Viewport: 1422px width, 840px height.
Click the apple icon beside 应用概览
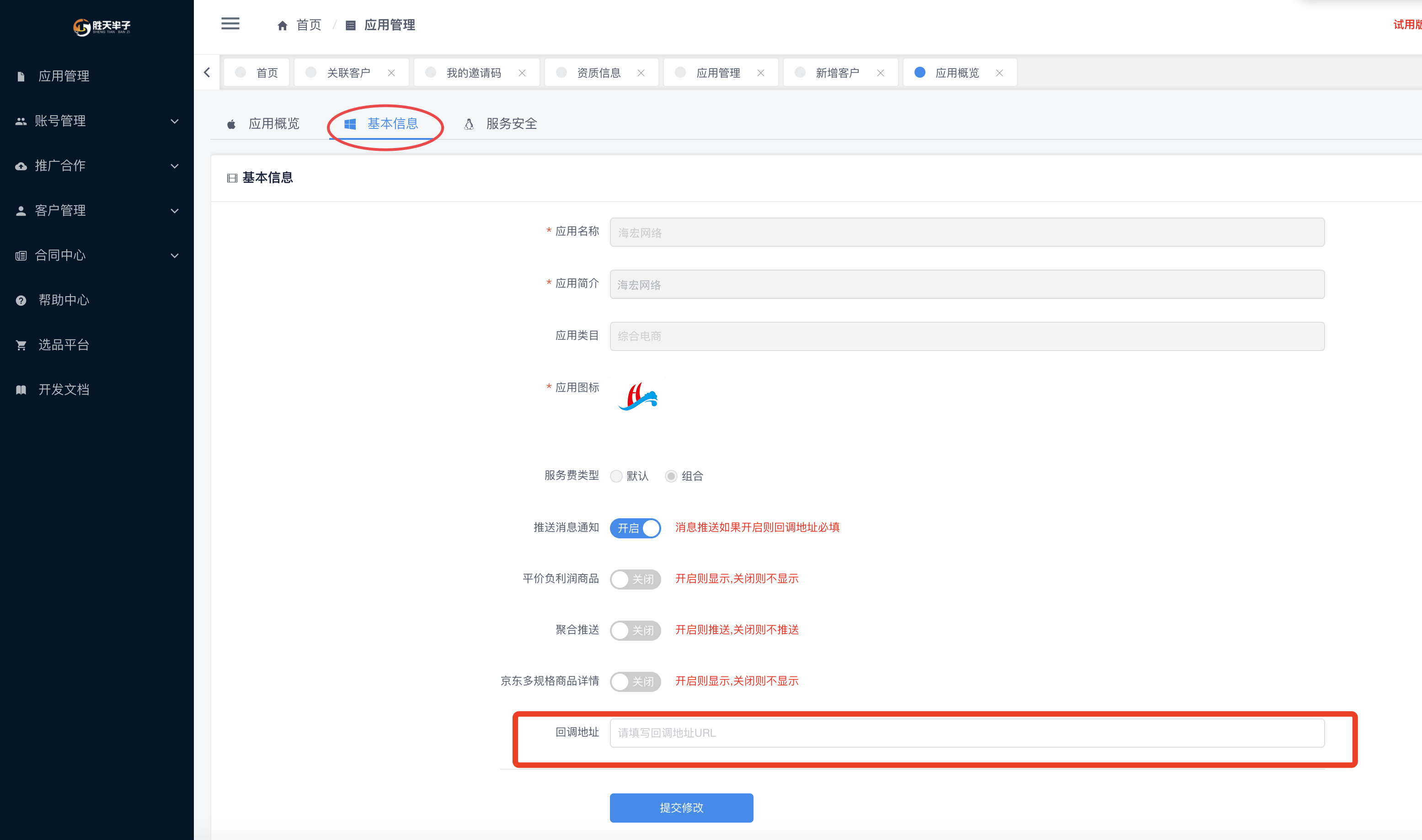[x=231, y=124]
